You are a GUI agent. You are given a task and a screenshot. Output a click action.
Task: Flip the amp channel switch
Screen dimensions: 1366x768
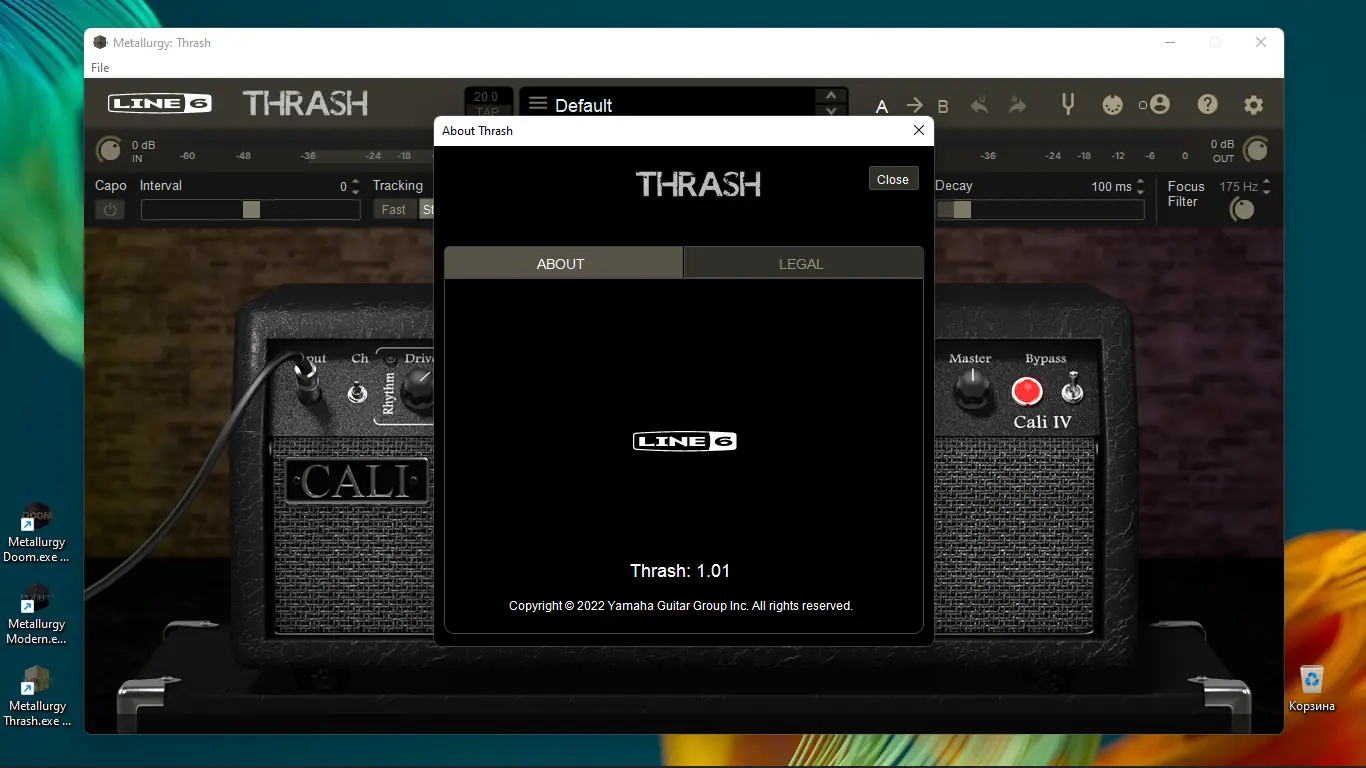click(357, 391)
